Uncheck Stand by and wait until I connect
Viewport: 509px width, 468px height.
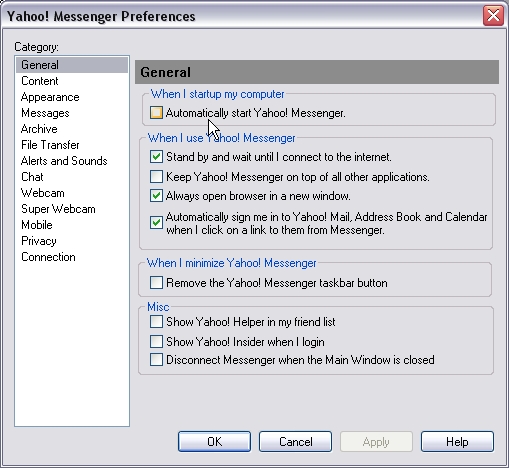coord(156,157)
